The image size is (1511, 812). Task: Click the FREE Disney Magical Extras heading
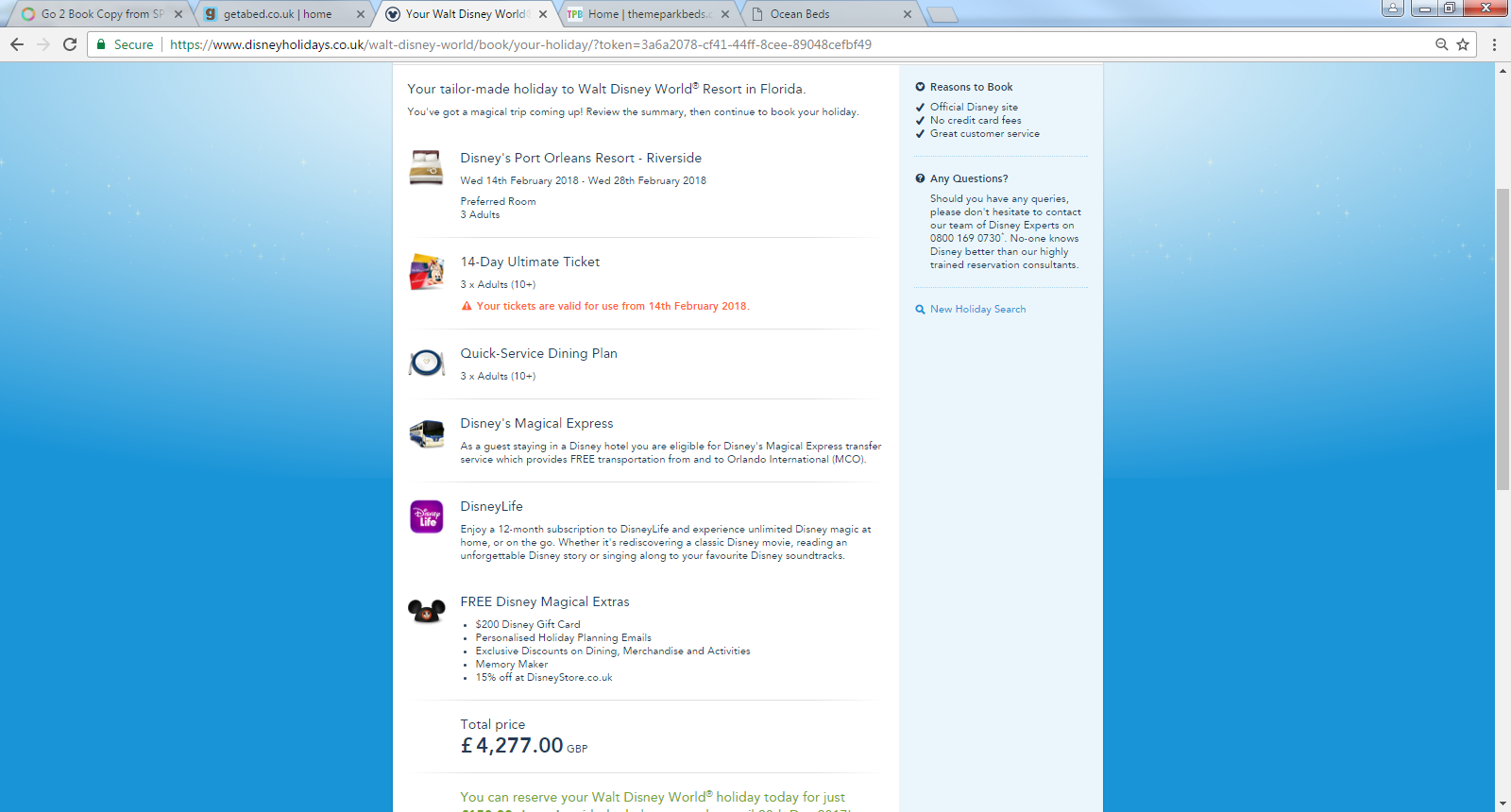[545, 601]
